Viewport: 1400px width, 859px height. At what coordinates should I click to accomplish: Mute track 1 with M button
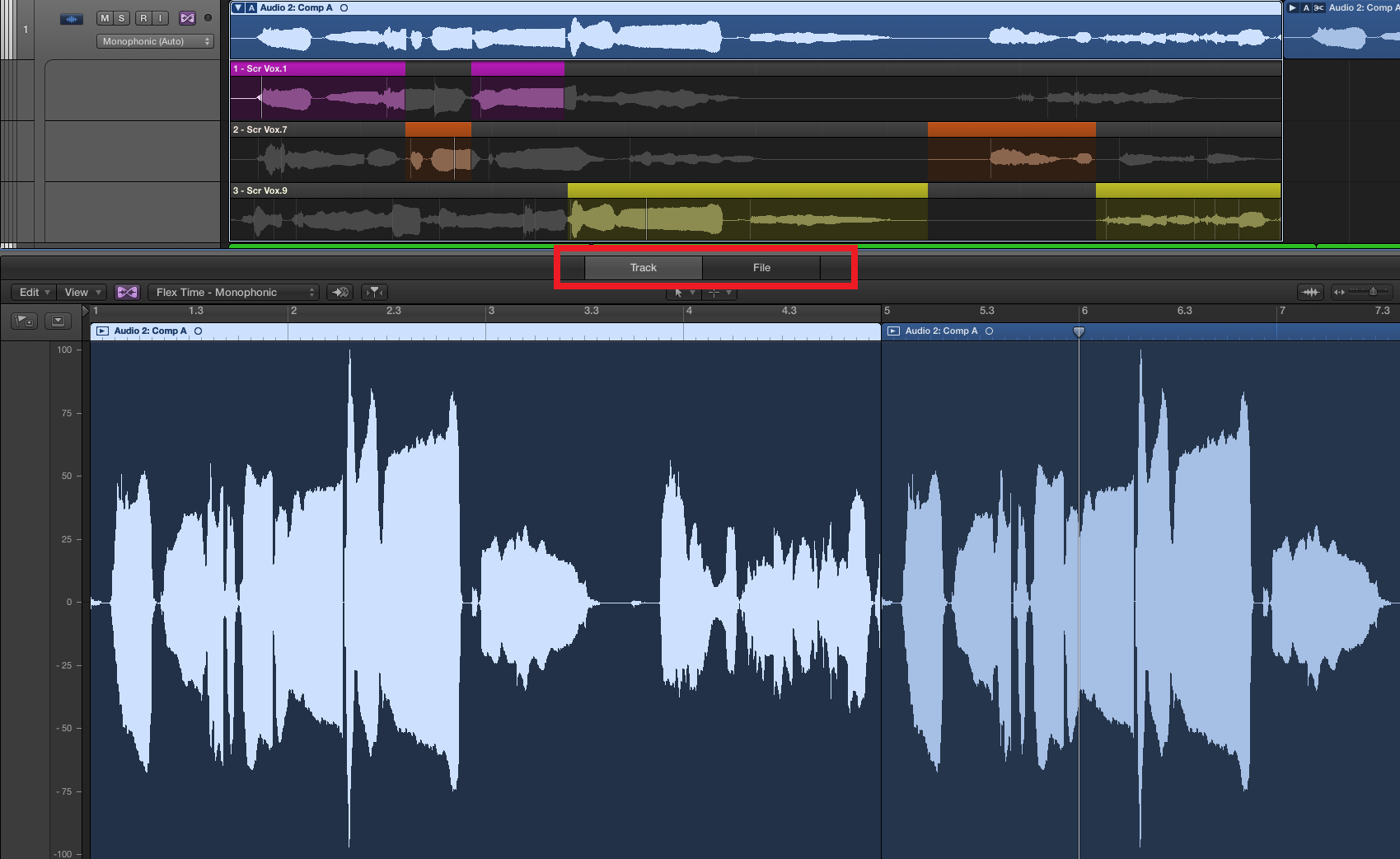coord(105,18)
